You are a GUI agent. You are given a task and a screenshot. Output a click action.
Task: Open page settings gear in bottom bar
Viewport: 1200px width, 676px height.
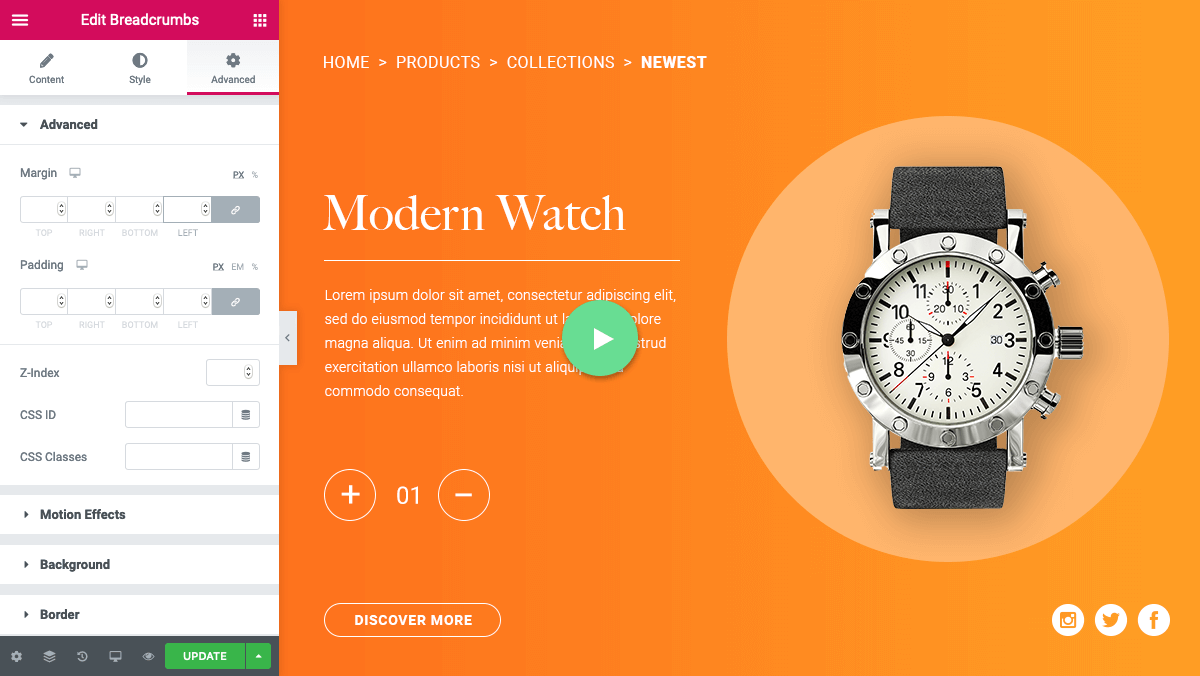click(x=16, y=657)
